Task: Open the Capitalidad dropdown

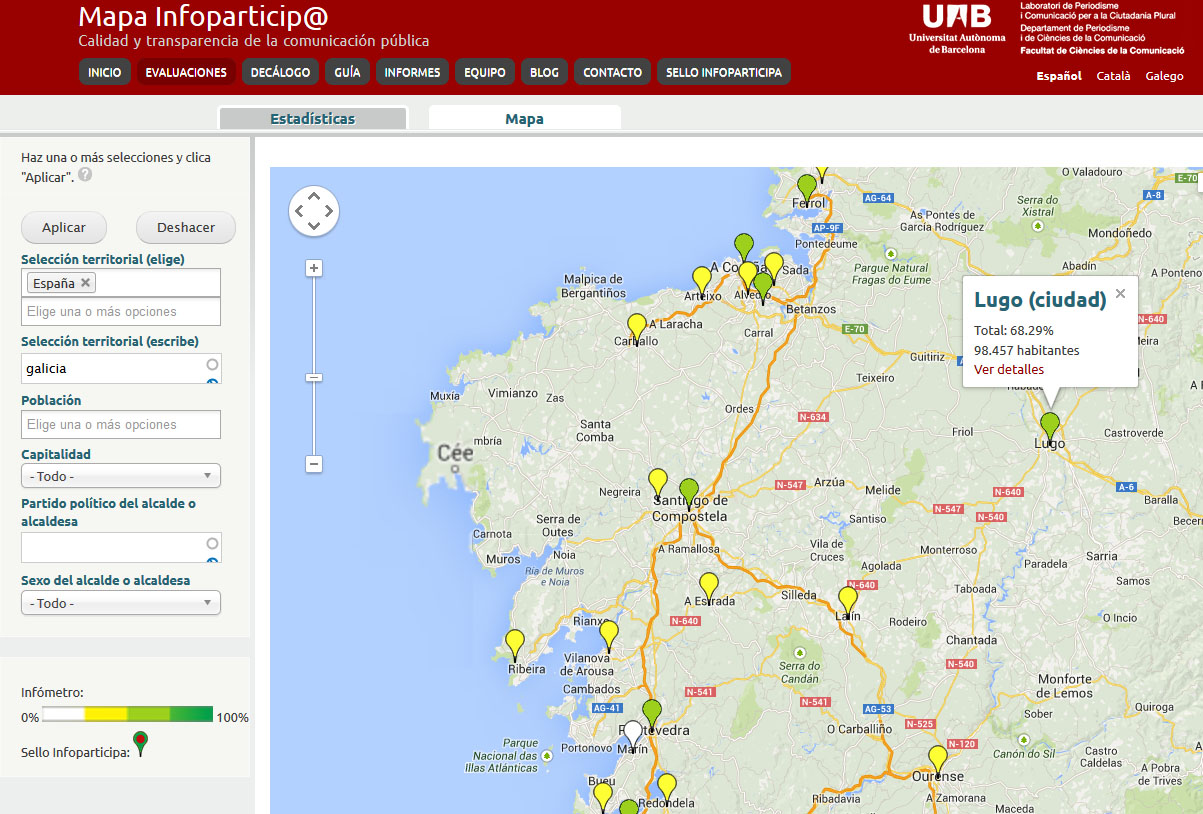Action: 121,476
